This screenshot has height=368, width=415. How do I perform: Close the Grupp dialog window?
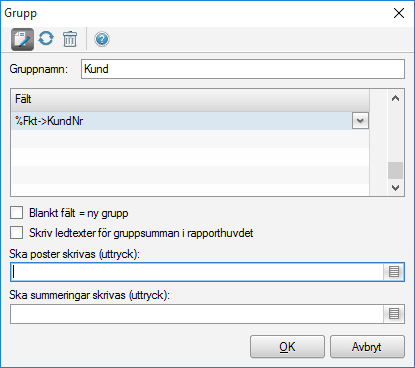(x=399, y=13)
